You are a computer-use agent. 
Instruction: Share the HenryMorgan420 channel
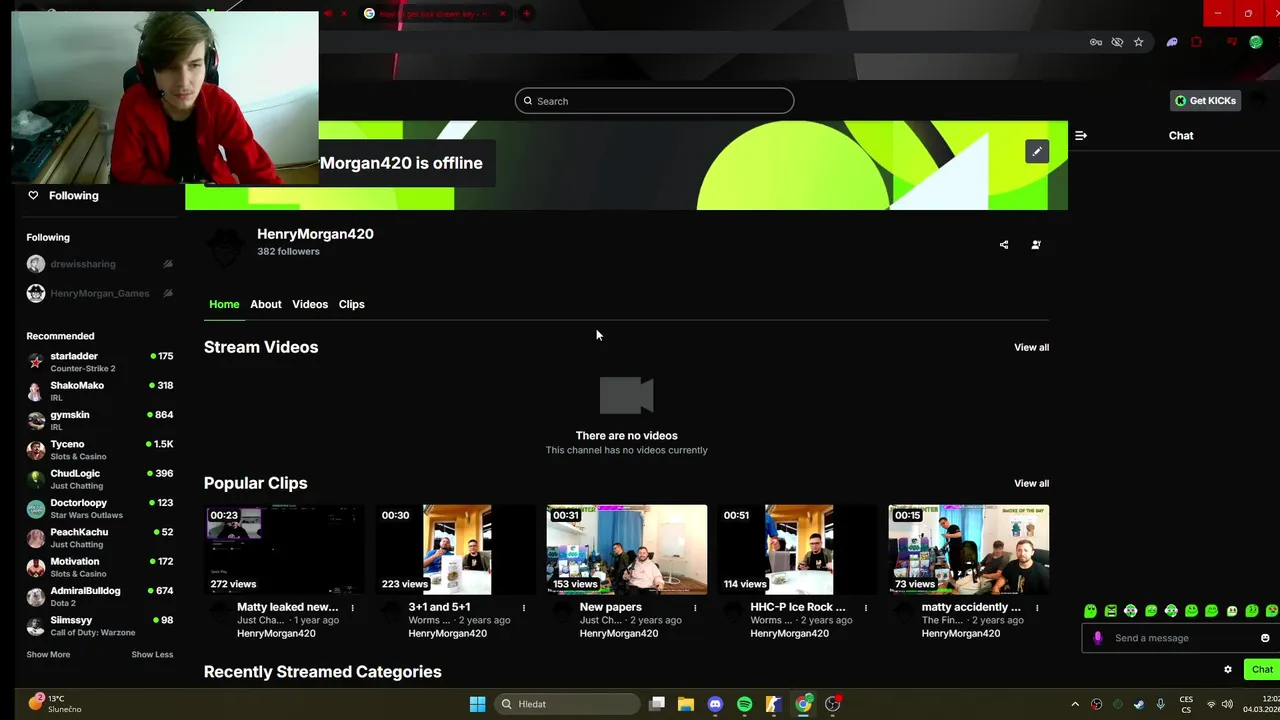[1004, 245]
